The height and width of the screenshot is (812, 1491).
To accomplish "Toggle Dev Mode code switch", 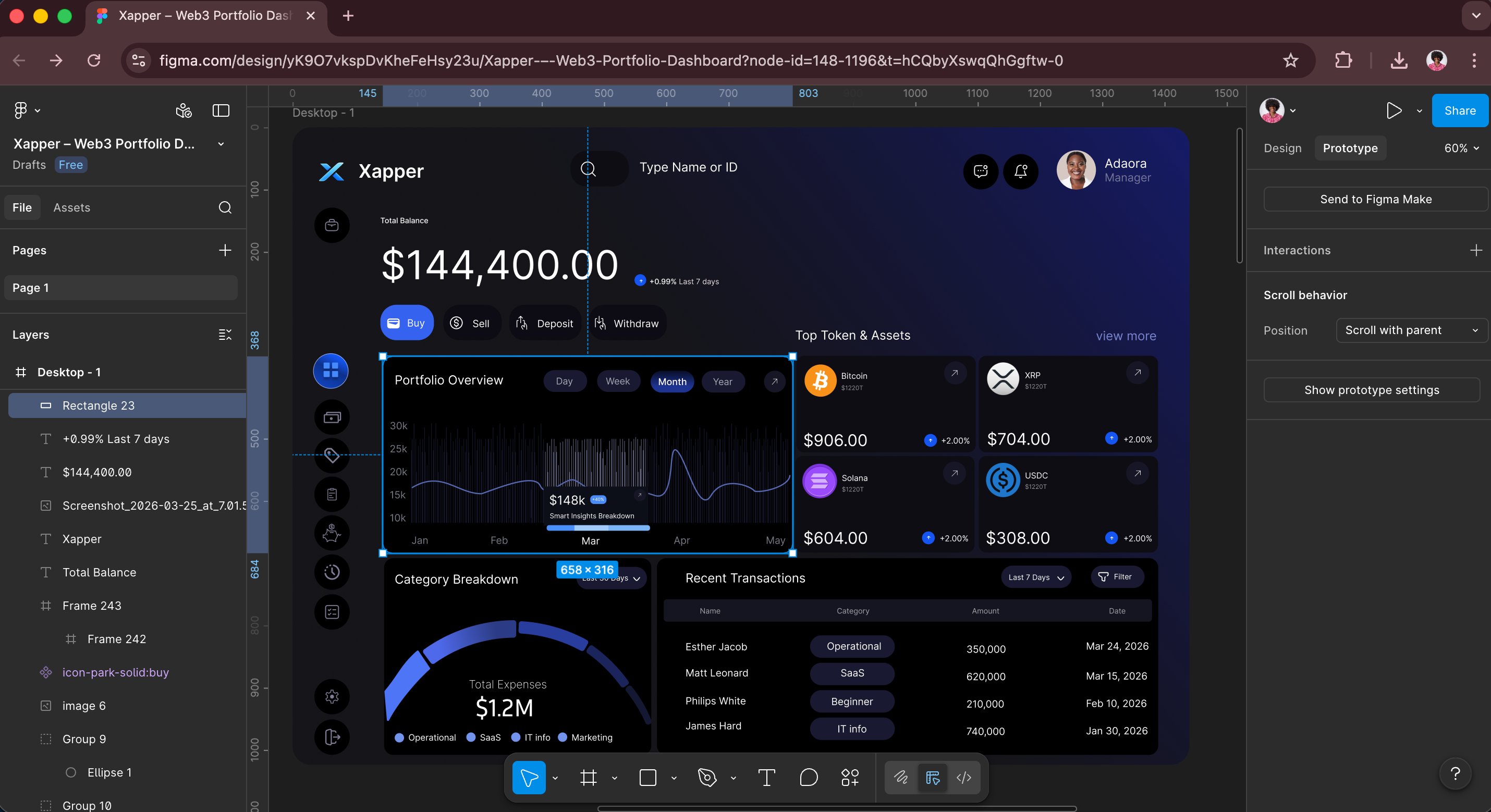I will click(x=964, y=777).
